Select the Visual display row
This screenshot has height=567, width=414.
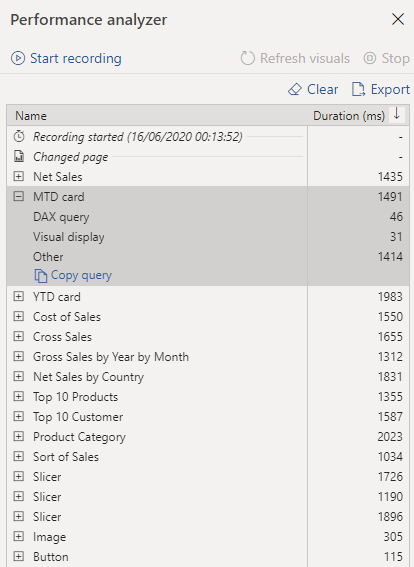[208, 237]
